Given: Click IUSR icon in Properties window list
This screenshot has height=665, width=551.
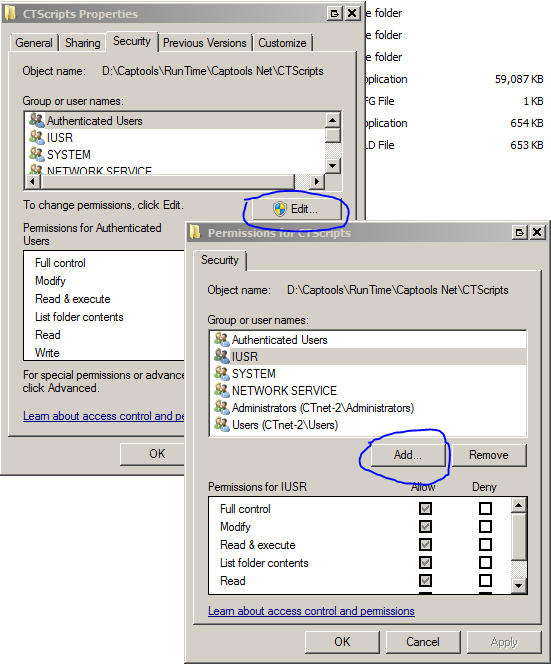Looking at the screenshot, I should 37,137.
